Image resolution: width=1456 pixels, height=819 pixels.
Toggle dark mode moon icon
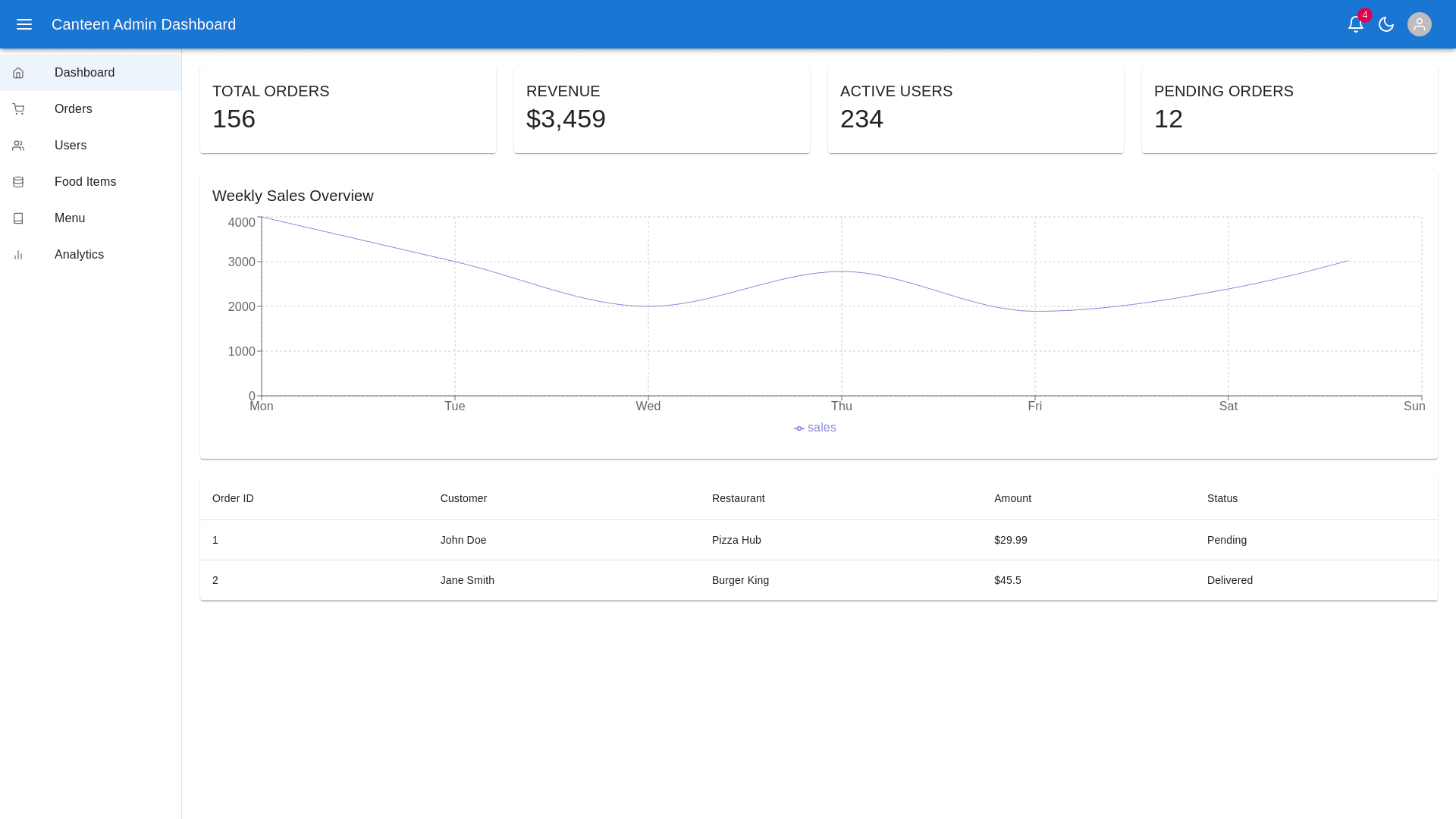(x=1386, y=24)
